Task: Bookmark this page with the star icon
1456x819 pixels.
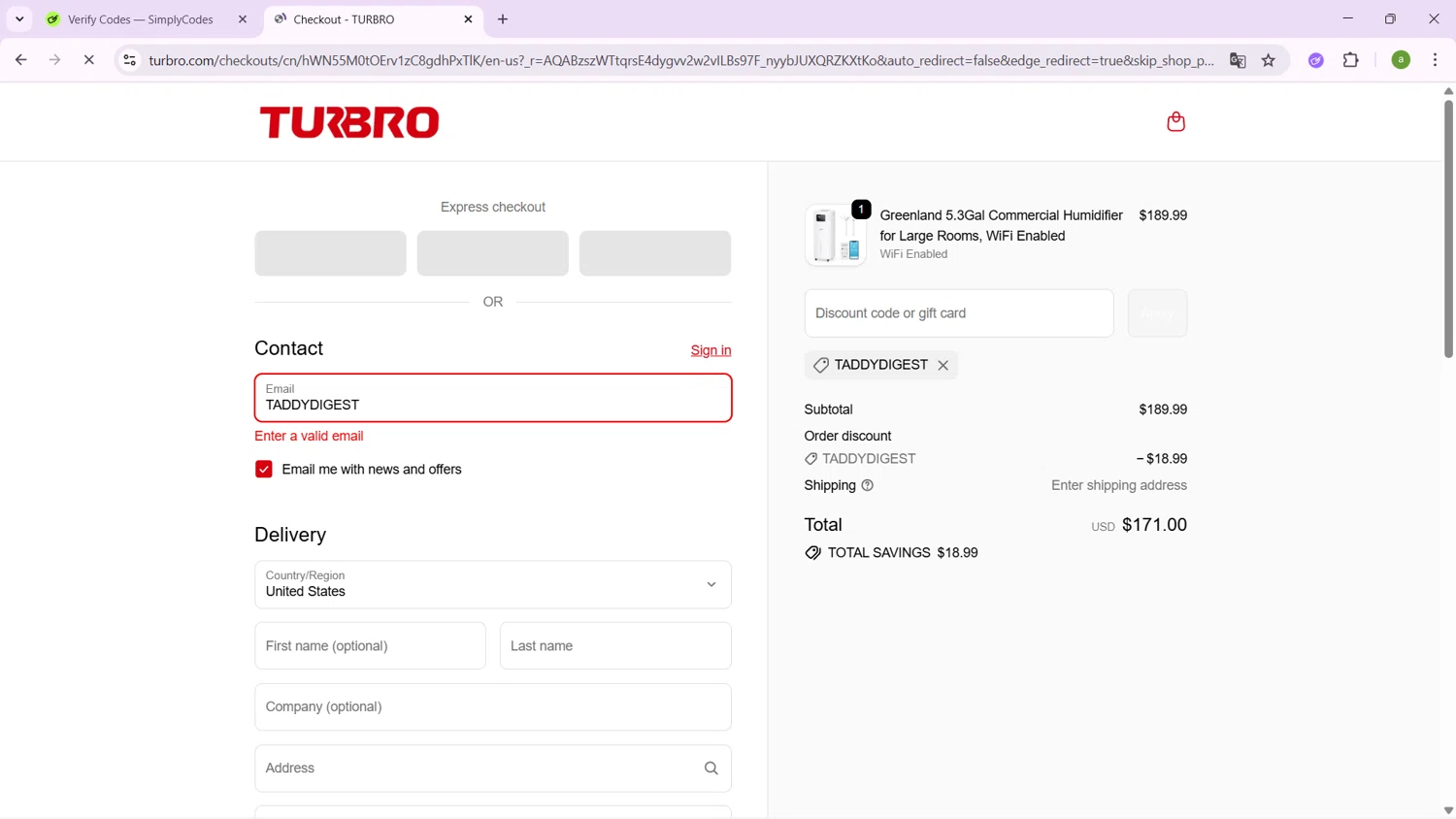Action: pyautogui.click(x=1269, y=60)
